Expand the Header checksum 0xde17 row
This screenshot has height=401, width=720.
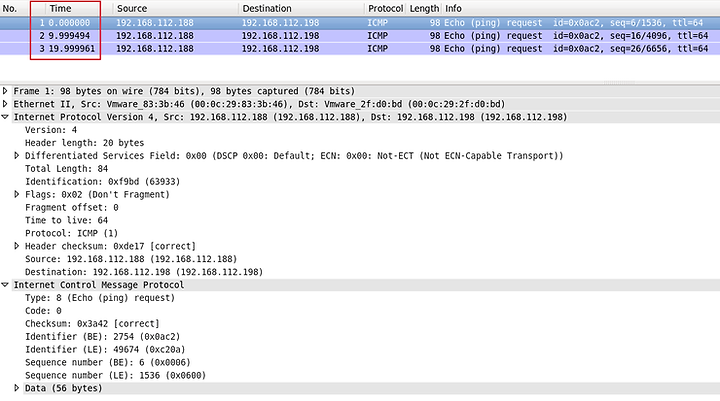click(x=17, y=246)
